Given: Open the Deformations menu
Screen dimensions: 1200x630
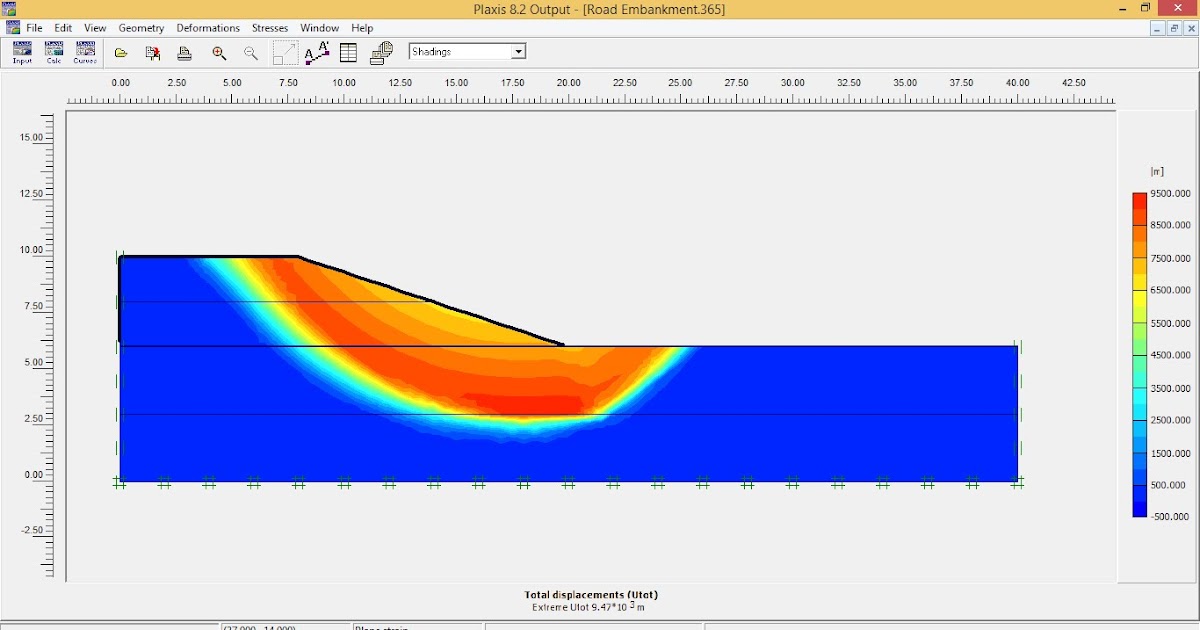Looking at the screenshot, I should pyautogui.click(x=208, y=28).
